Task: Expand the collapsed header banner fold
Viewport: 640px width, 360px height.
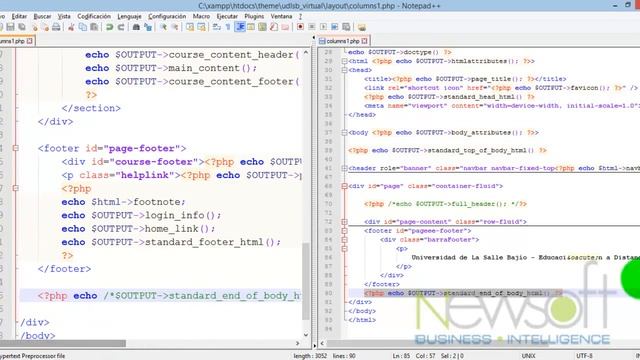Action: click(x=344, y=168)
